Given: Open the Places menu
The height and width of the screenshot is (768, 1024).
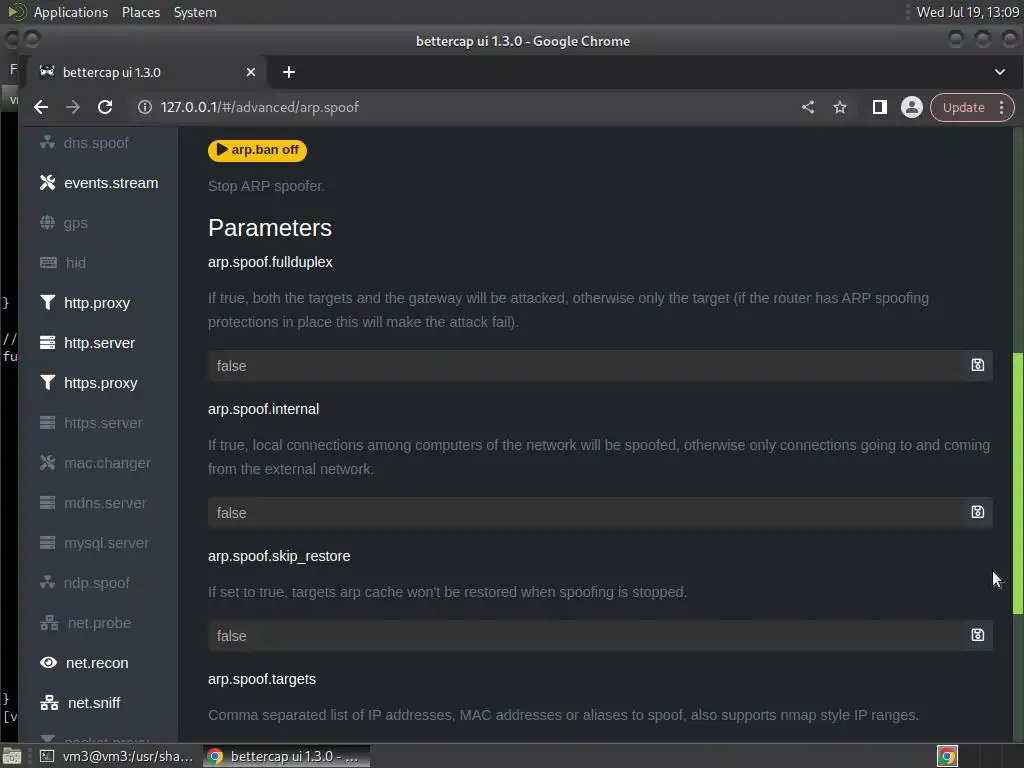Looking at the screenshot, I should pos(141,12).
